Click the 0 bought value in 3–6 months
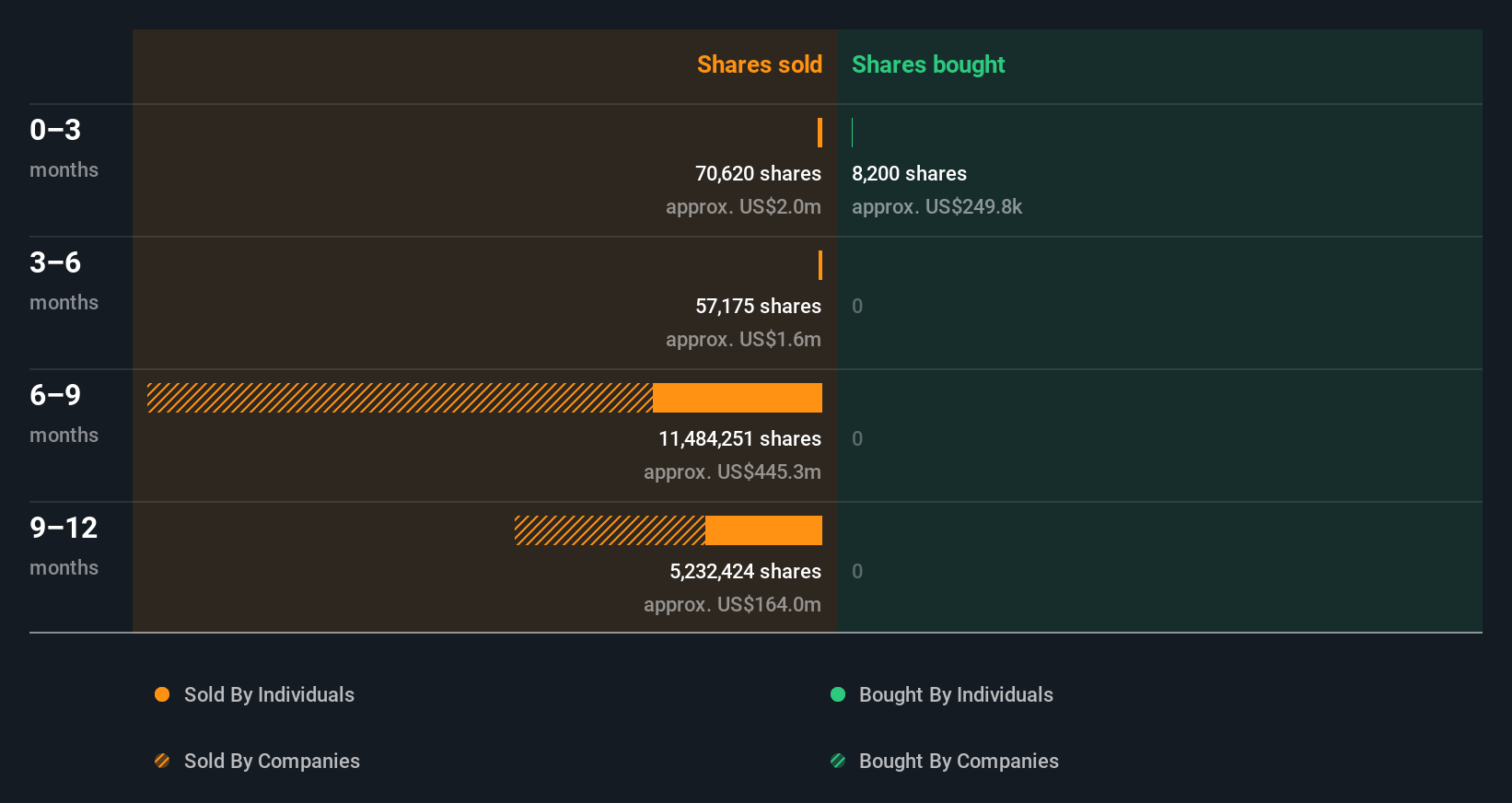This screenshot has width=1512, height=803. [x=857, y=306]
